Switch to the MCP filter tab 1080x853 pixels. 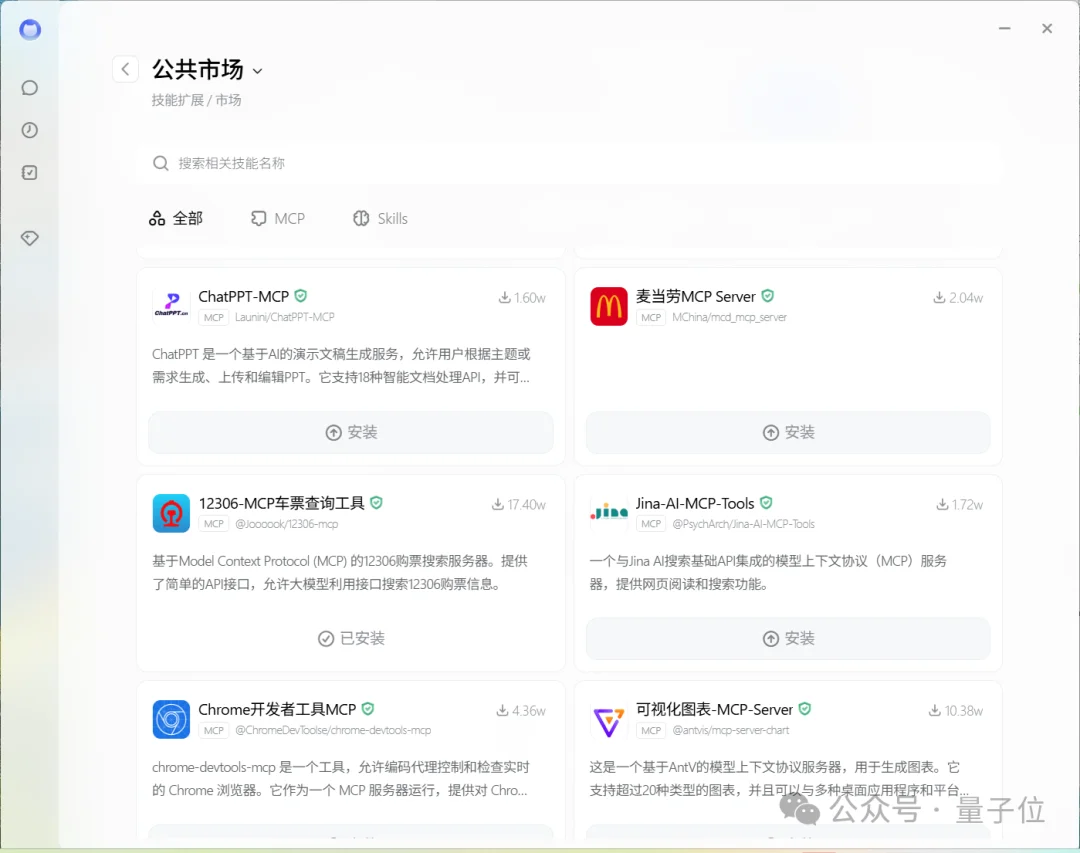(x=277, y=218)
